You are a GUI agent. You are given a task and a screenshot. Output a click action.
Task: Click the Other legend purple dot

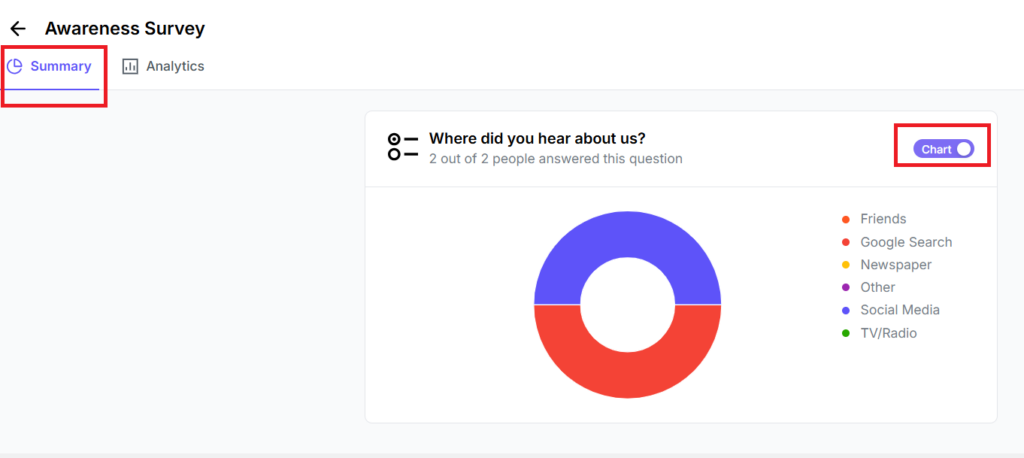coord(846,288)
